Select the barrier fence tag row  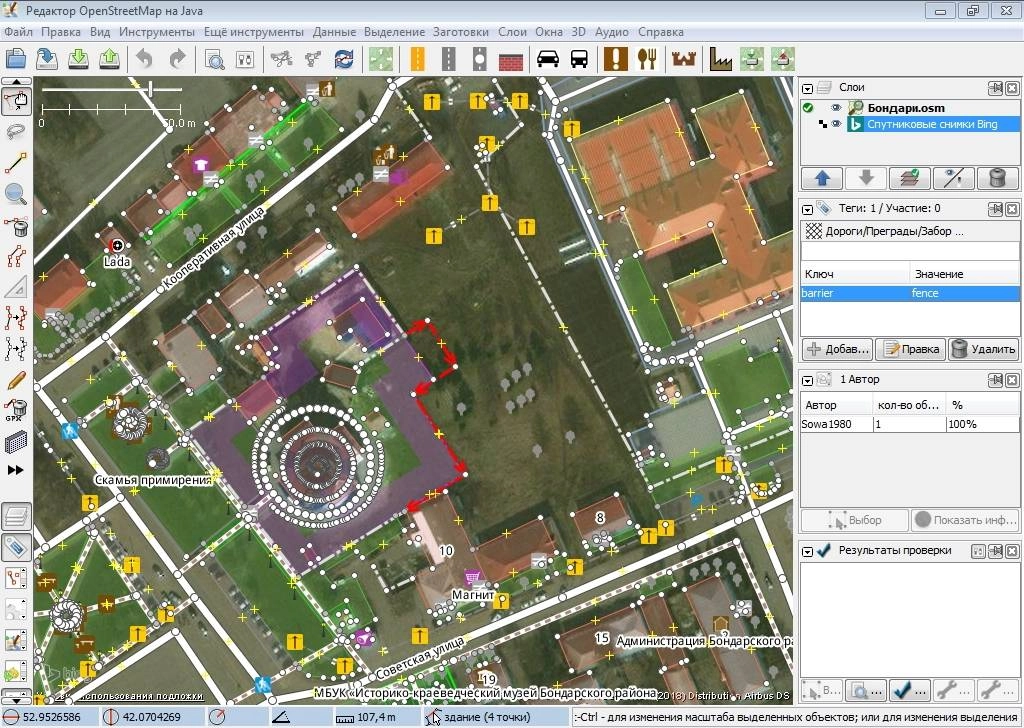click(x=910, y=293)
